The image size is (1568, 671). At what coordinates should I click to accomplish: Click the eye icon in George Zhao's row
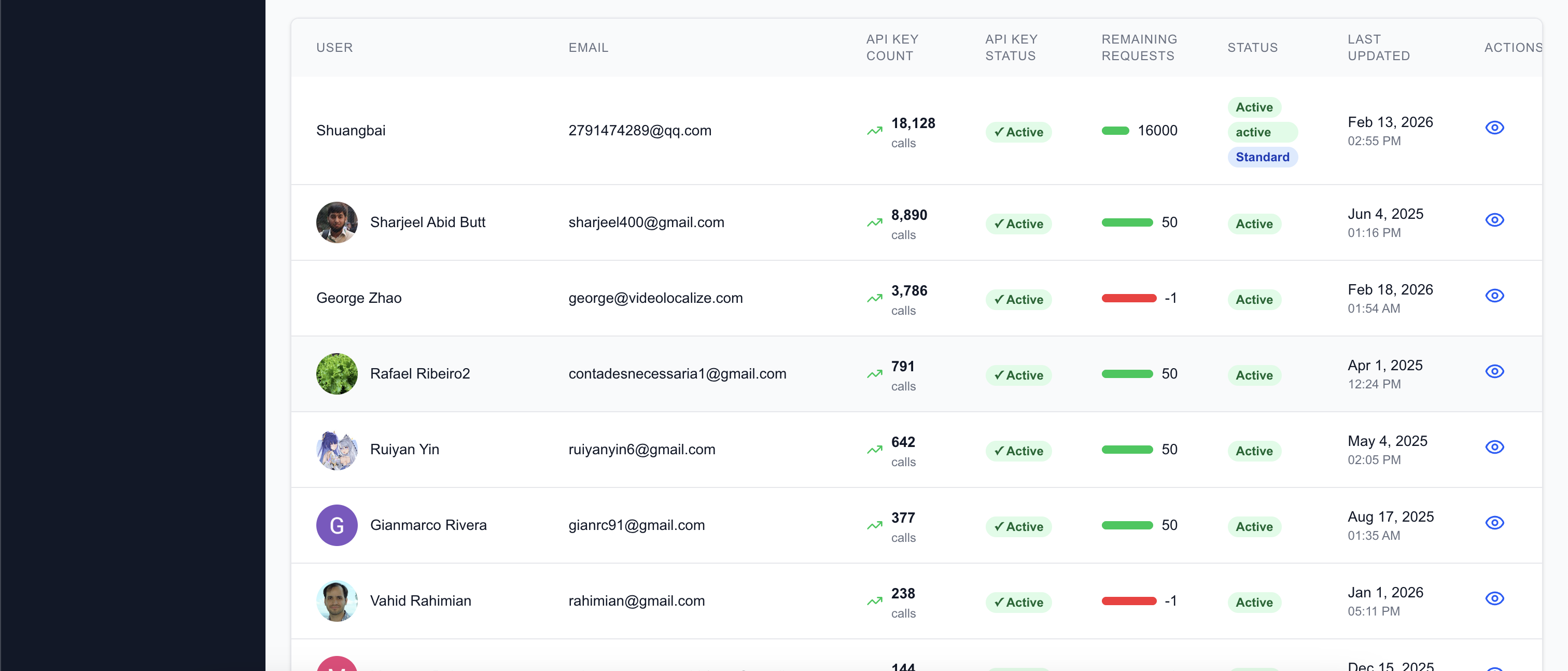pos(1494,296)
